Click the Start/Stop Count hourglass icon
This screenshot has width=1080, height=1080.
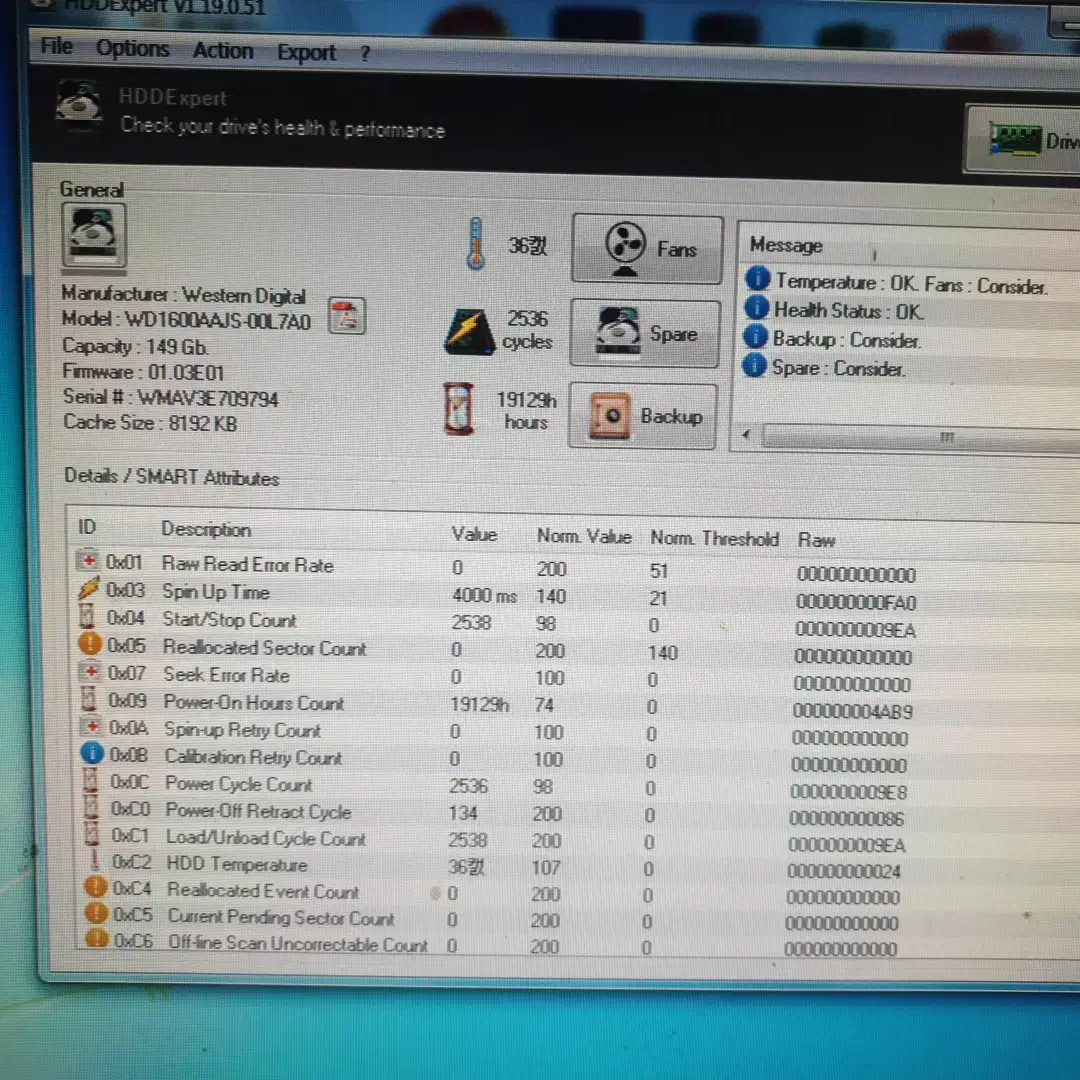point(87,616)
